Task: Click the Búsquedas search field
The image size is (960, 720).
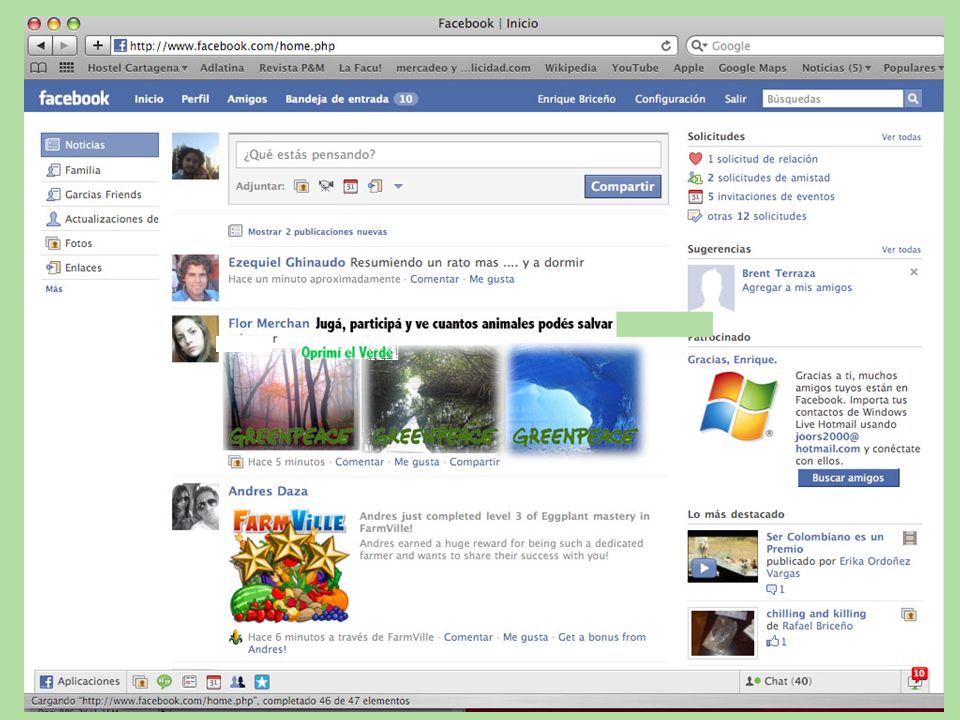Action: (x=833, y=99)
